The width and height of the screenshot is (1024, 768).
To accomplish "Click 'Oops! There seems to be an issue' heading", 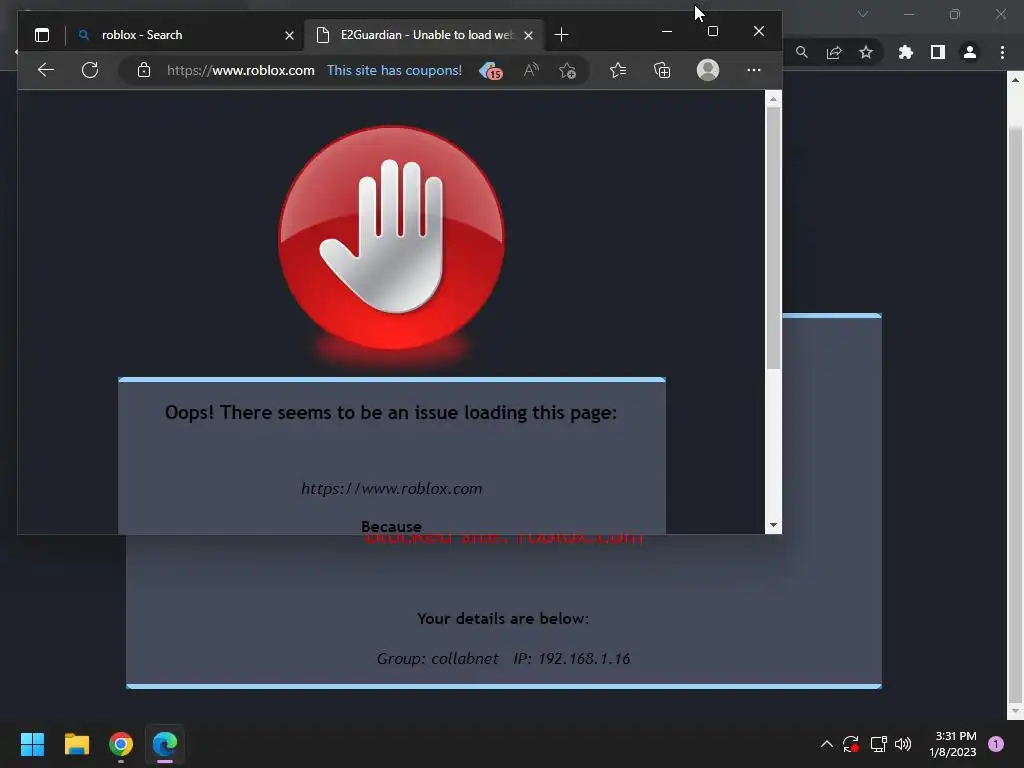I will (391, 413).
